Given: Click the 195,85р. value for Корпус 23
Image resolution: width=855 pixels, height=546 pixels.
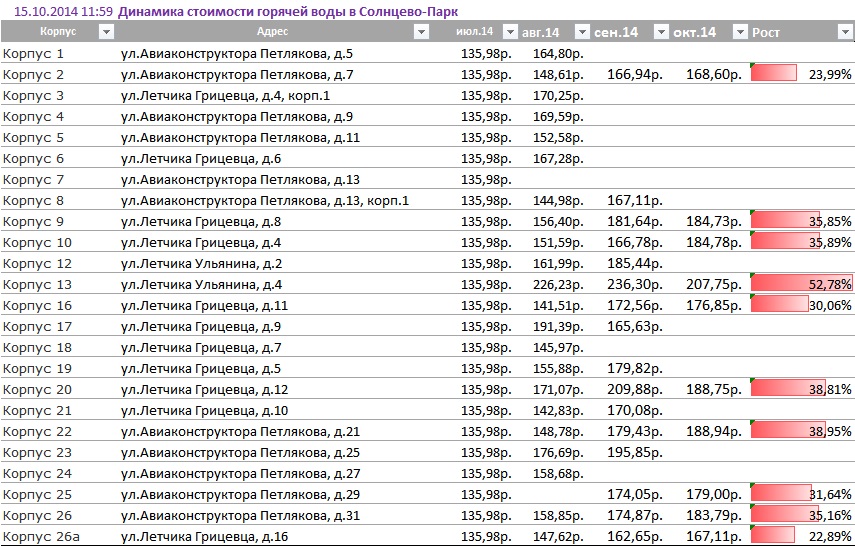Looking at the screenshot, I should pyautogui.click(x=635, y=453).
